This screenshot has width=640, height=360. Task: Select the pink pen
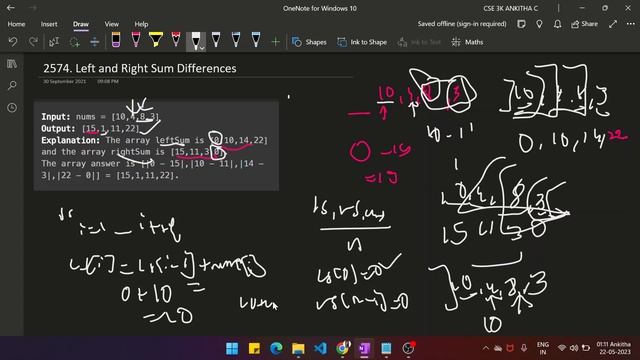pyautogui.click(x=136, y=40)
